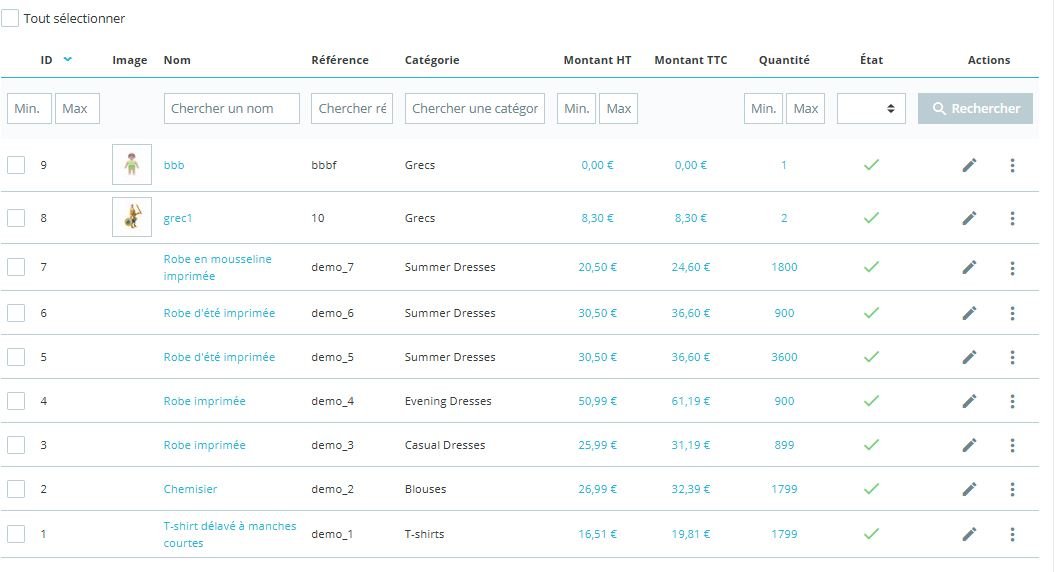Click the grec1 product thumbnail image
Viewport: 1054px width, 572px height.
[132, 217]
